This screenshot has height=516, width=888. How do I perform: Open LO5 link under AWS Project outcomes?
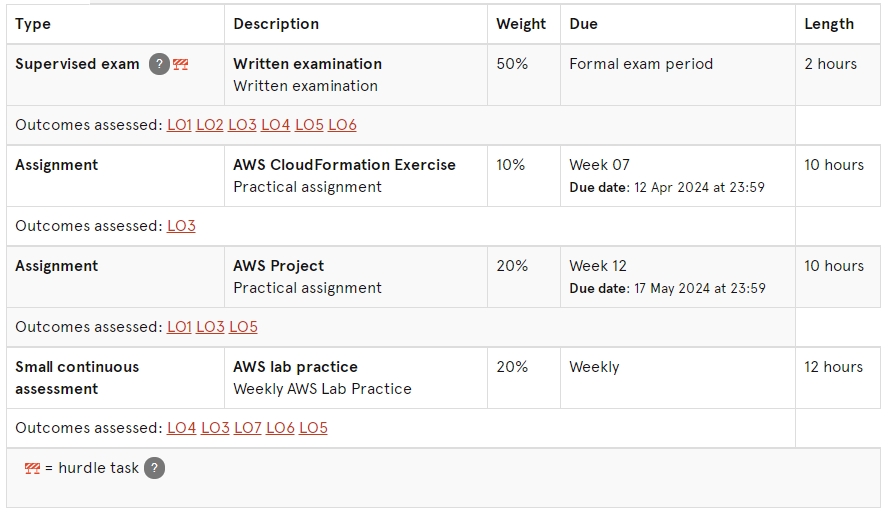click(244, 327)
